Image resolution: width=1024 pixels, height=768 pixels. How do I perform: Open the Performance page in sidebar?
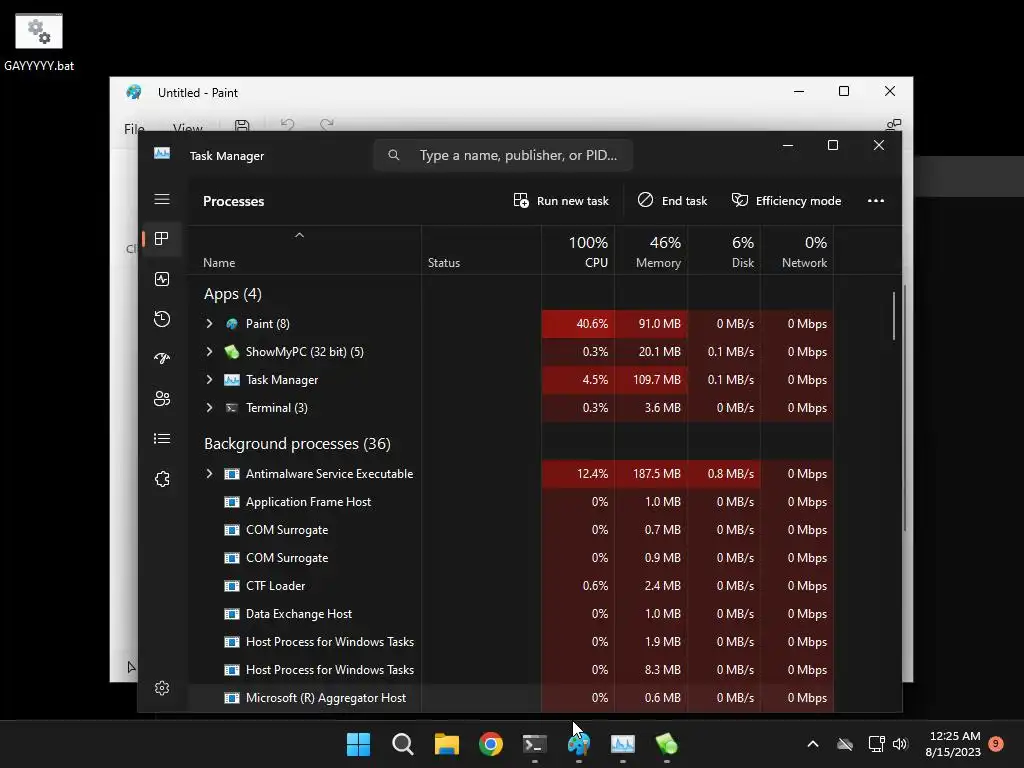[x=162, y=280]
